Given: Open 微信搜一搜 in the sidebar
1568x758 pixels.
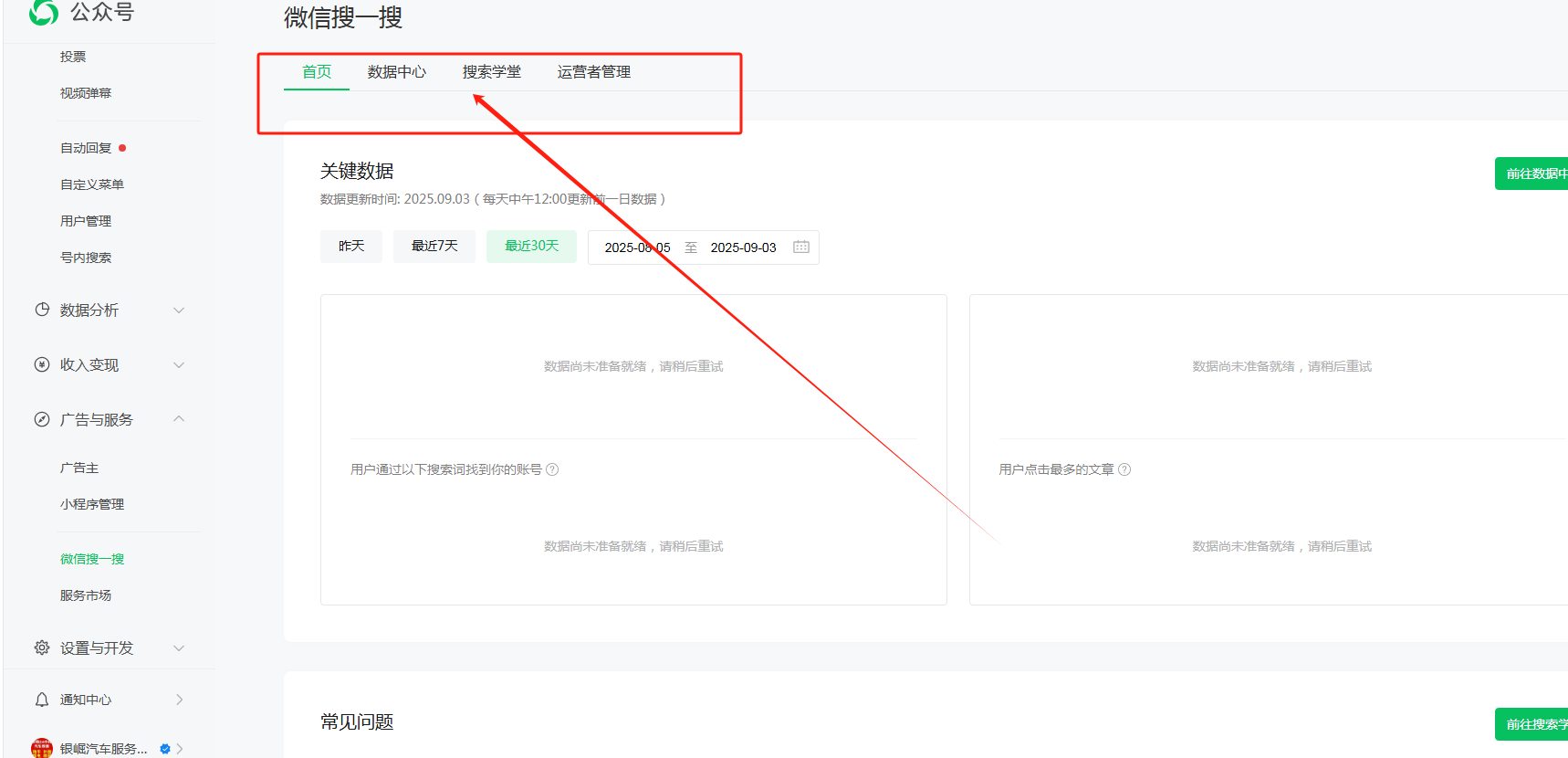Looking at the screenshot, I should coord(92,559).
